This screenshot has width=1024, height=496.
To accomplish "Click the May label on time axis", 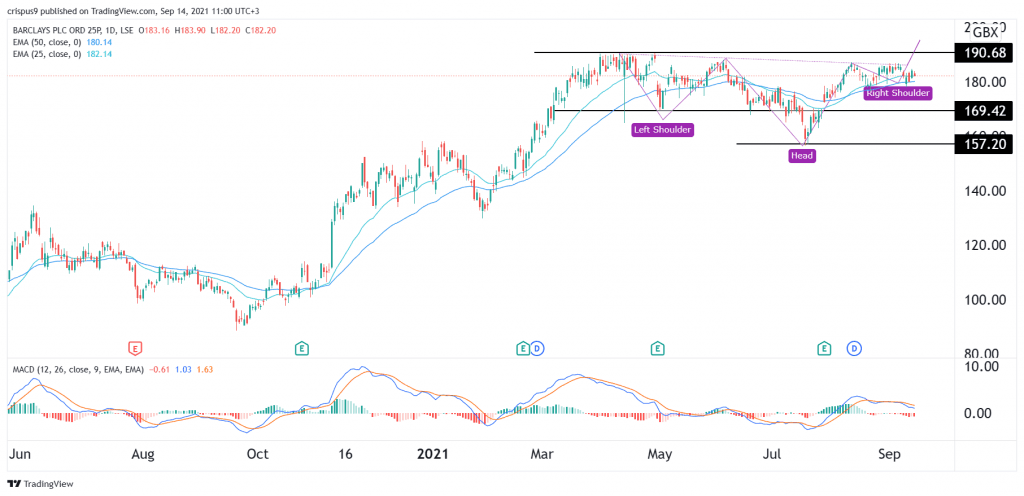I will [x=662, y=454].
